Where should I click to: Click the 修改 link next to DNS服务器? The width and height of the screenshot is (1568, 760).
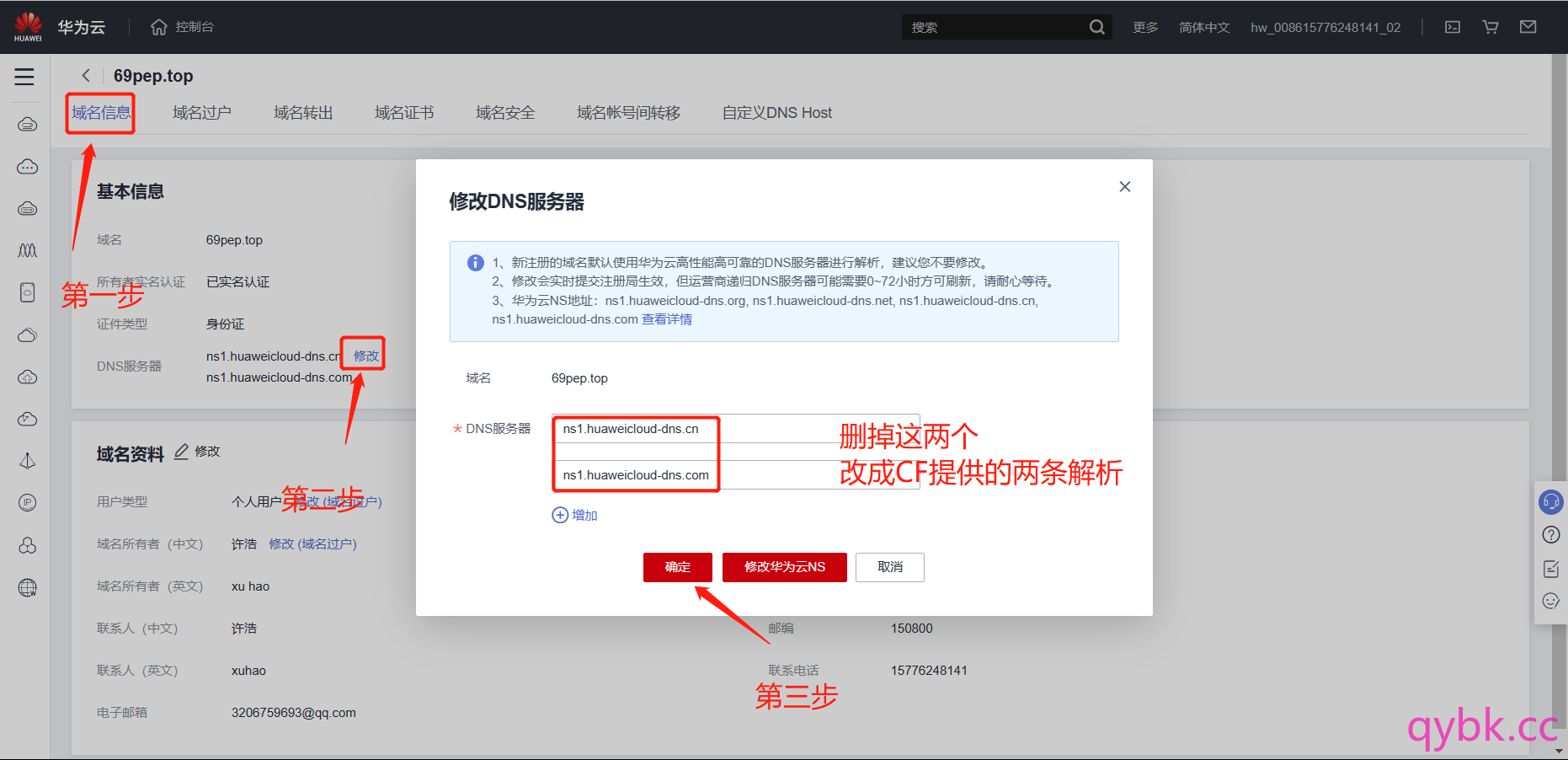365,356
